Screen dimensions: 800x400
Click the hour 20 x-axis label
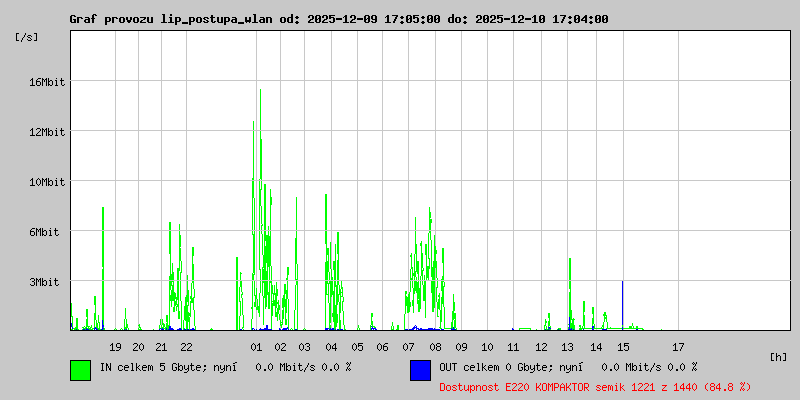[x=139, y=347]
